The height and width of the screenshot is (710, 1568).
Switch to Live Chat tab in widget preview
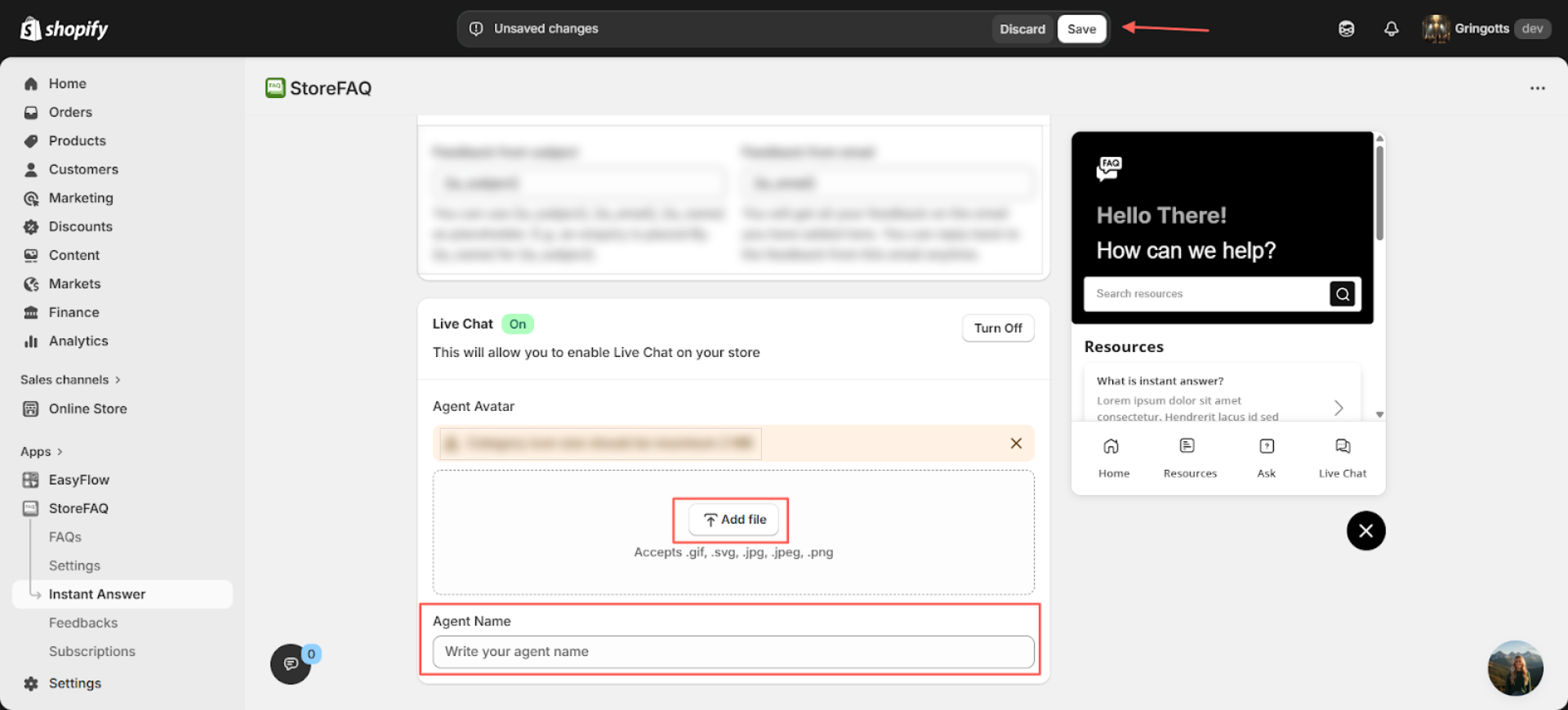1342,458
